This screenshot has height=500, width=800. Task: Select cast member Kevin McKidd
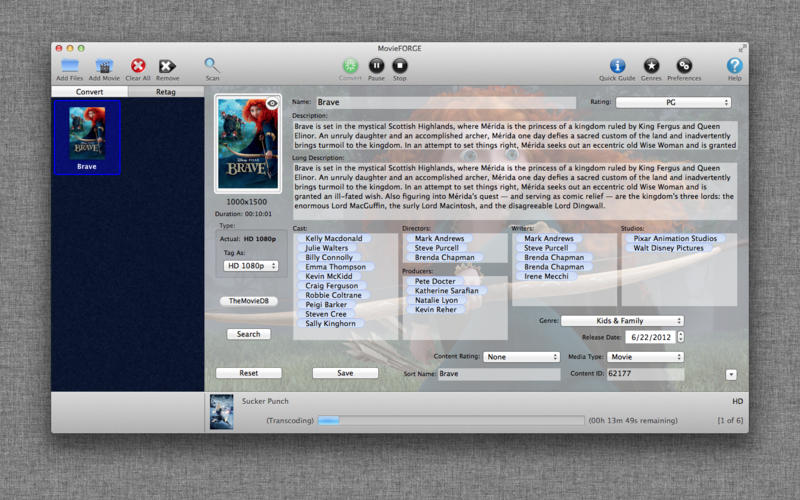click(x=329, y=276)
